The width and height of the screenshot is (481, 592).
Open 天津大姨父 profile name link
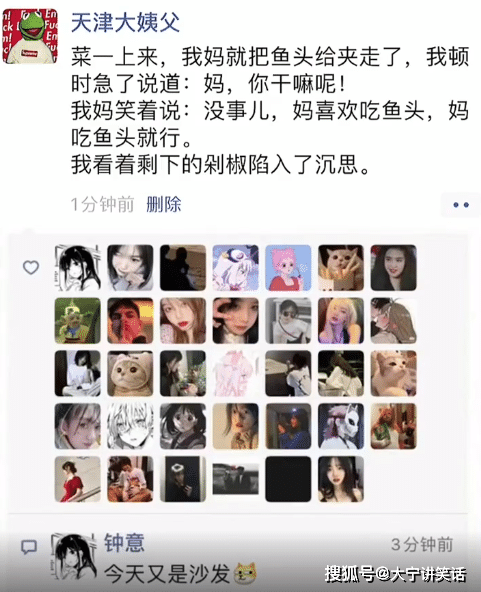pos(125,23)
